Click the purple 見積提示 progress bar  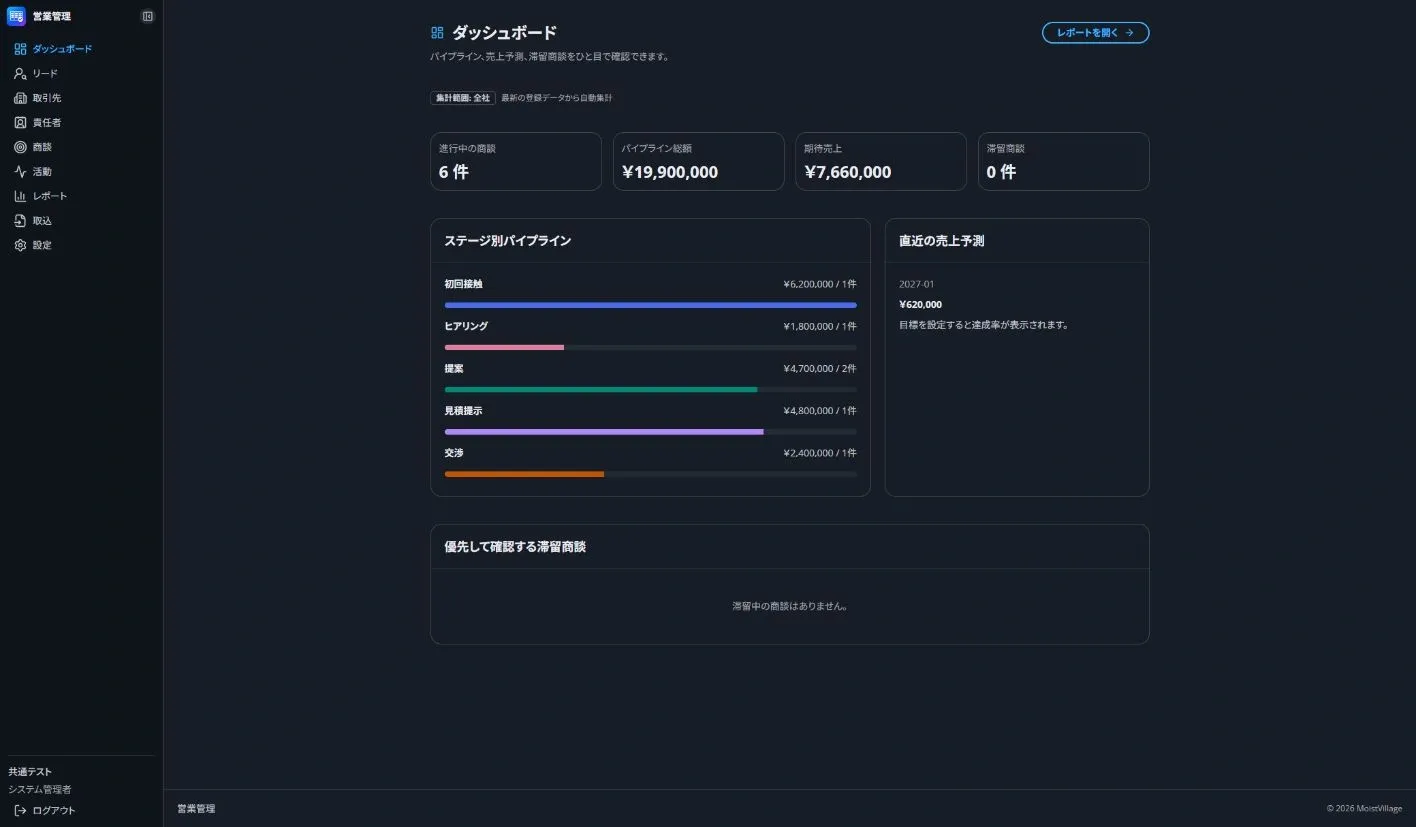coord(604,432)
